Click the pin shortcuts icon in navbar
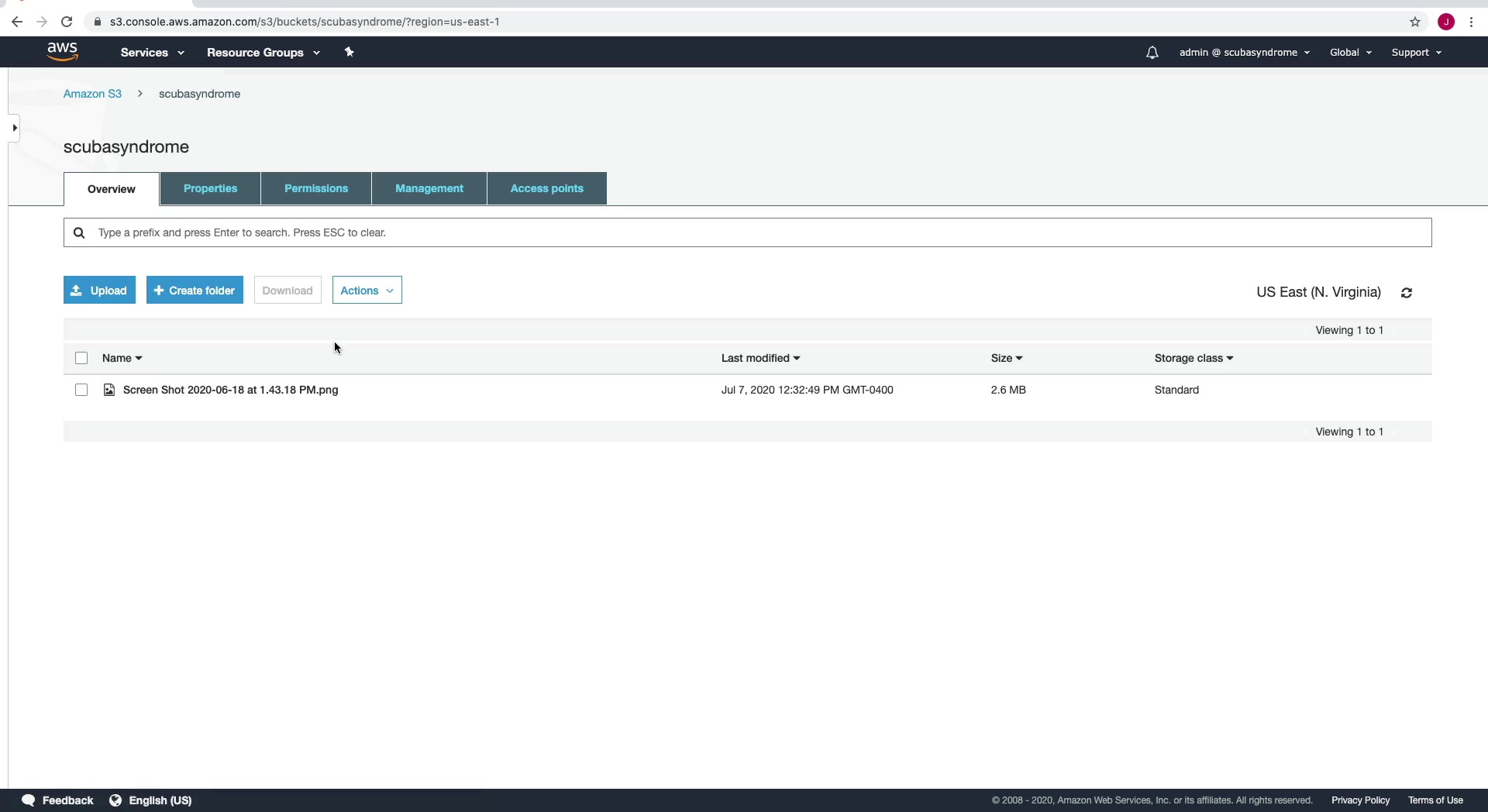Image resolution: width=1488 pixels, height=812 pixels. click(350, 52)
